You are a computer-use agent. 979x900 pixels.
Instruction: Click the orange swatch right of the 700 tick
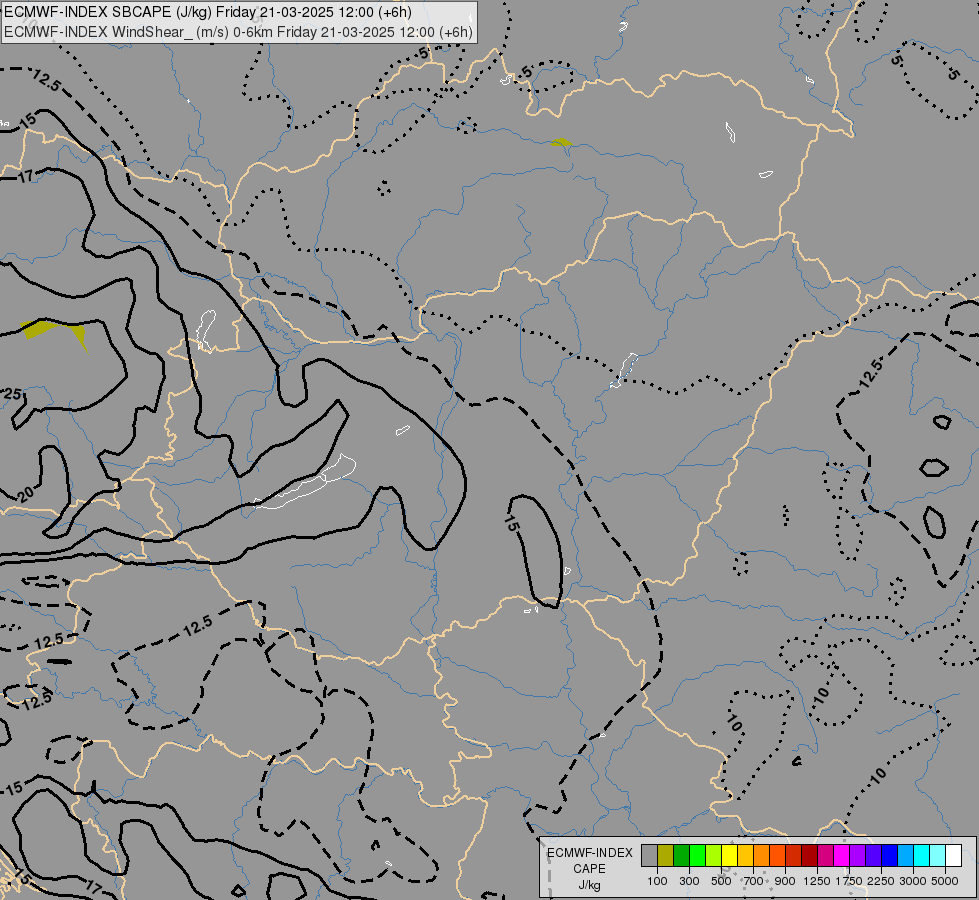click(x=762, y=856)
